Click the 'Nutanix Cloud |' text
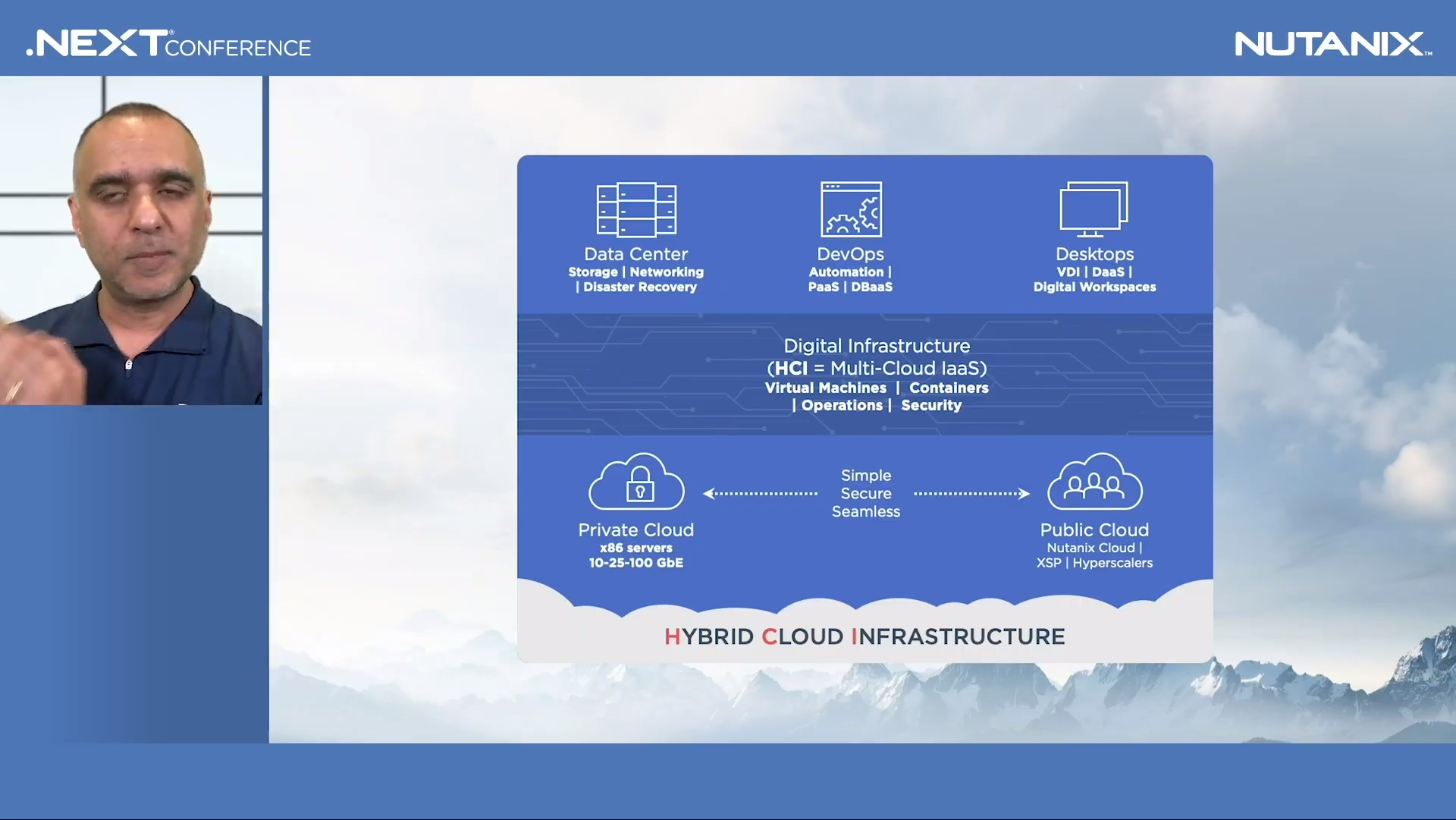The image size is (1456, 820). click(1094, 548)
